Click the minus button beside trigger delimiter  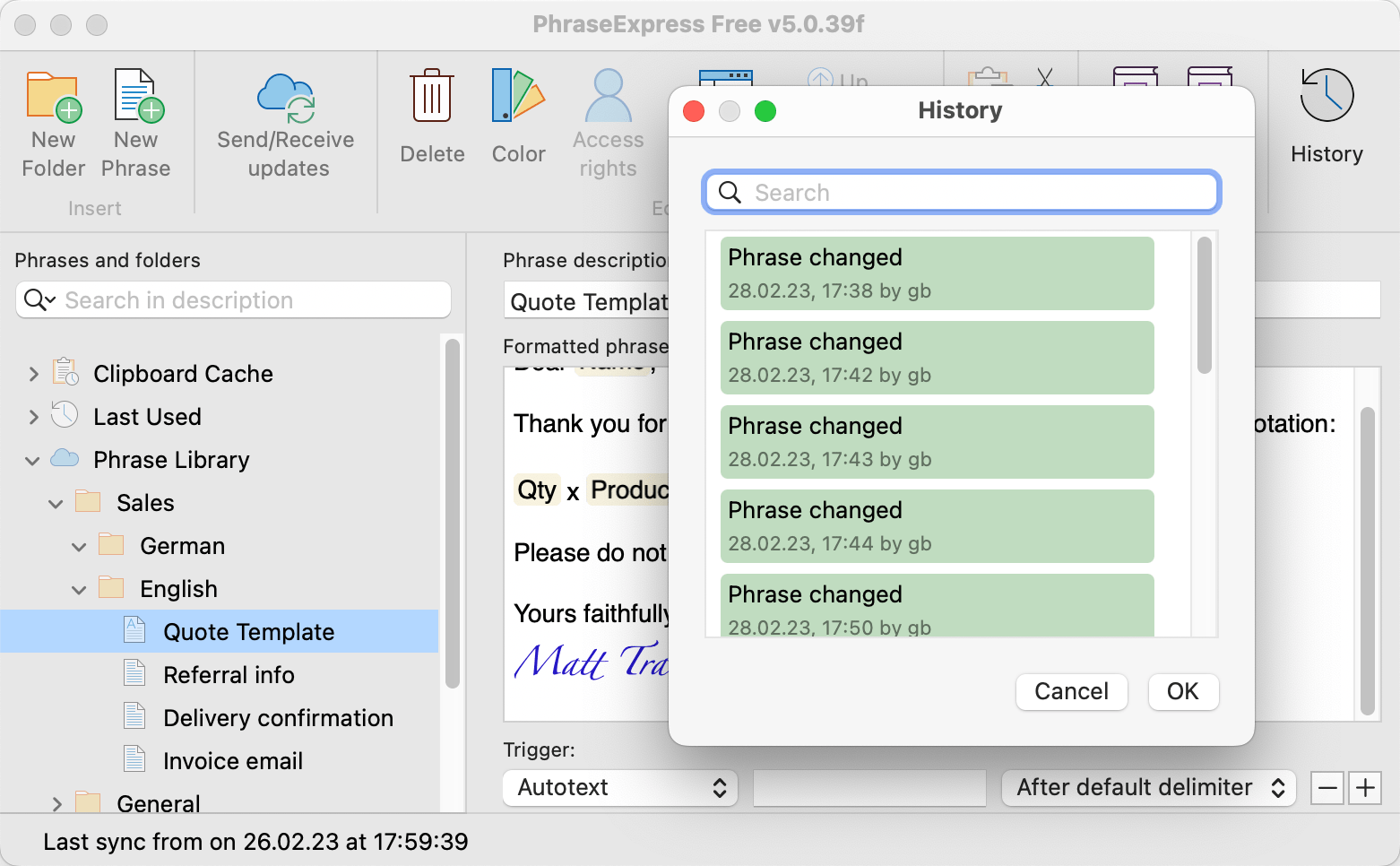coord(1327,788)
